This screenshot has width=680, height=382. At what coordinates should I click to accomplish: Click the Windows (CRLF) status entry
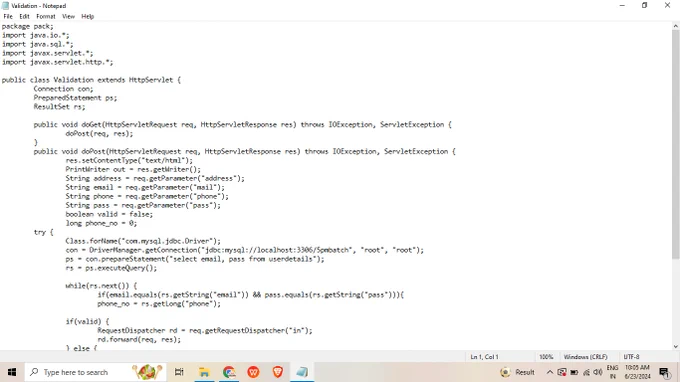585,357
